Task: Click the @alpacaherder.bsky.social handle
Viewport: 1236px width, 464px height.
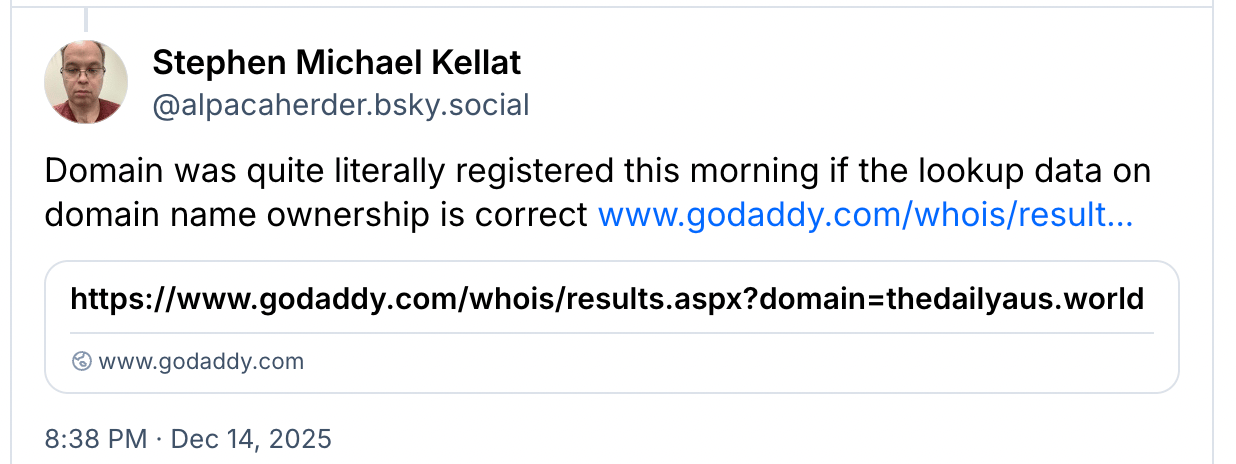Action: 340,105
